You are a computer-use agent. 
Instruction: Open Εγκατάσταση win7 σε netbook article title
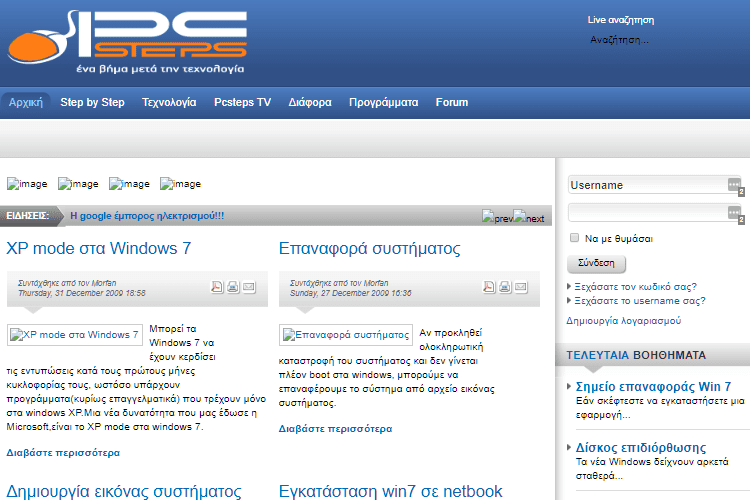point(390,491)
